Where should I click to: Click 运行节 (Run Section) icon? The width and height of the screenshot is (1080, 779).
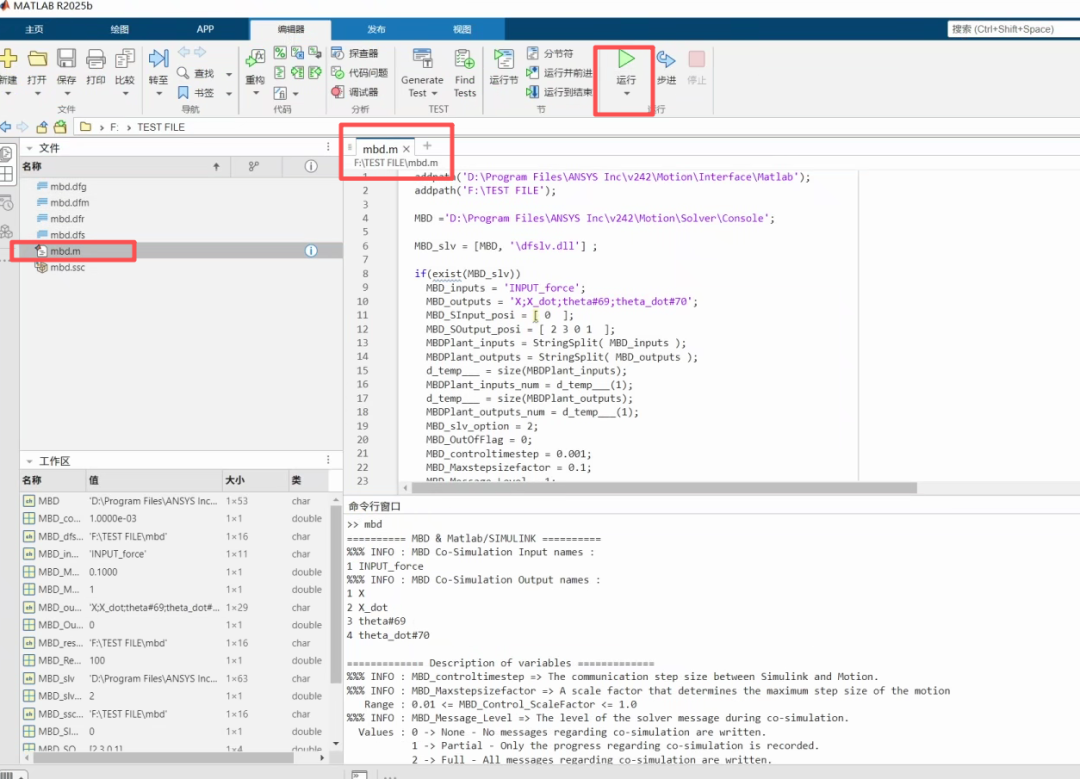coord(503,59)
